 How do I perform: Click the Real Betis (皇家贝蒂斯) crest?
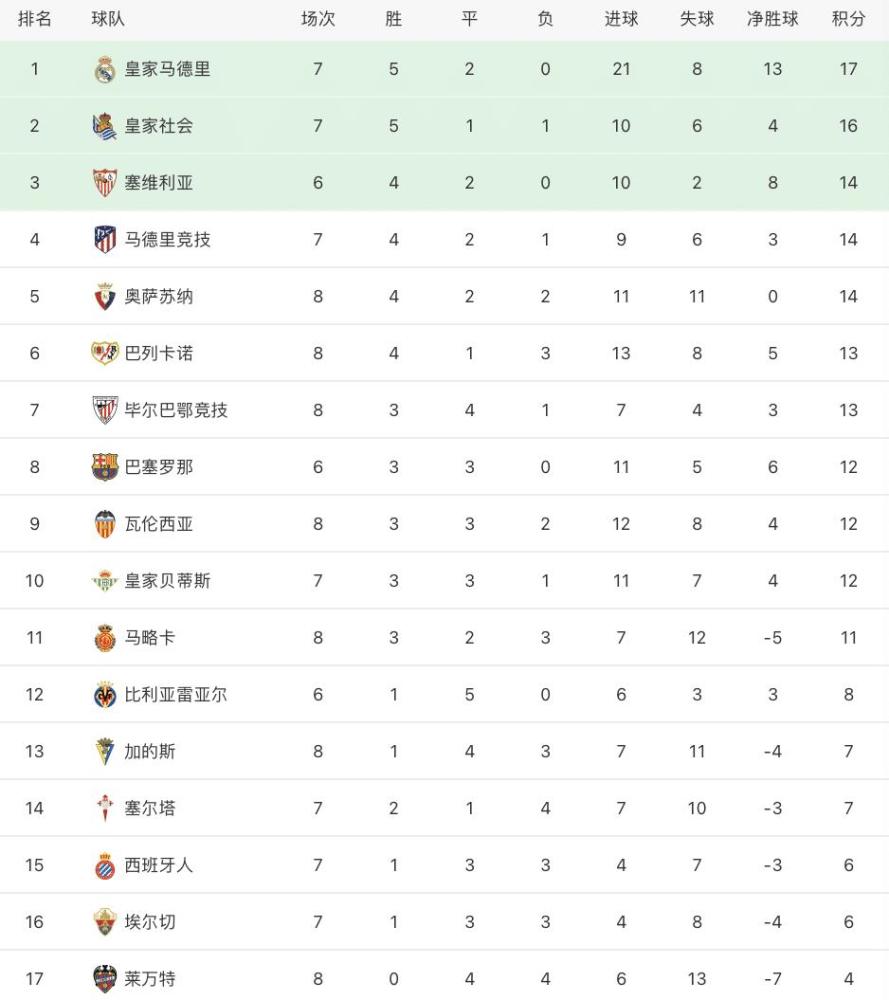click(105, 581)
